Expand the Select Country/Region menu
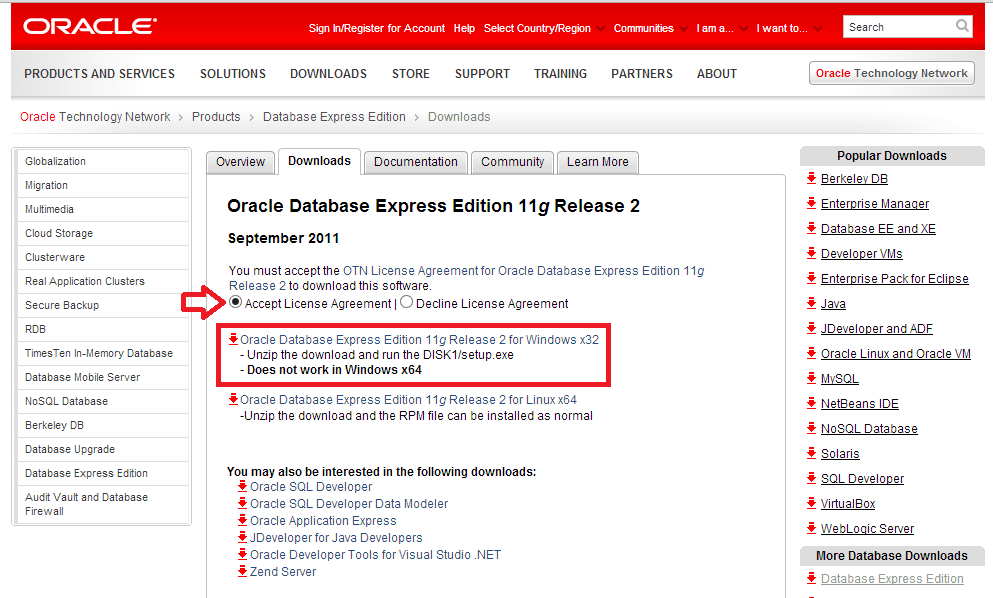The height and width of the screenshot is (598, 993). (537, 28)
